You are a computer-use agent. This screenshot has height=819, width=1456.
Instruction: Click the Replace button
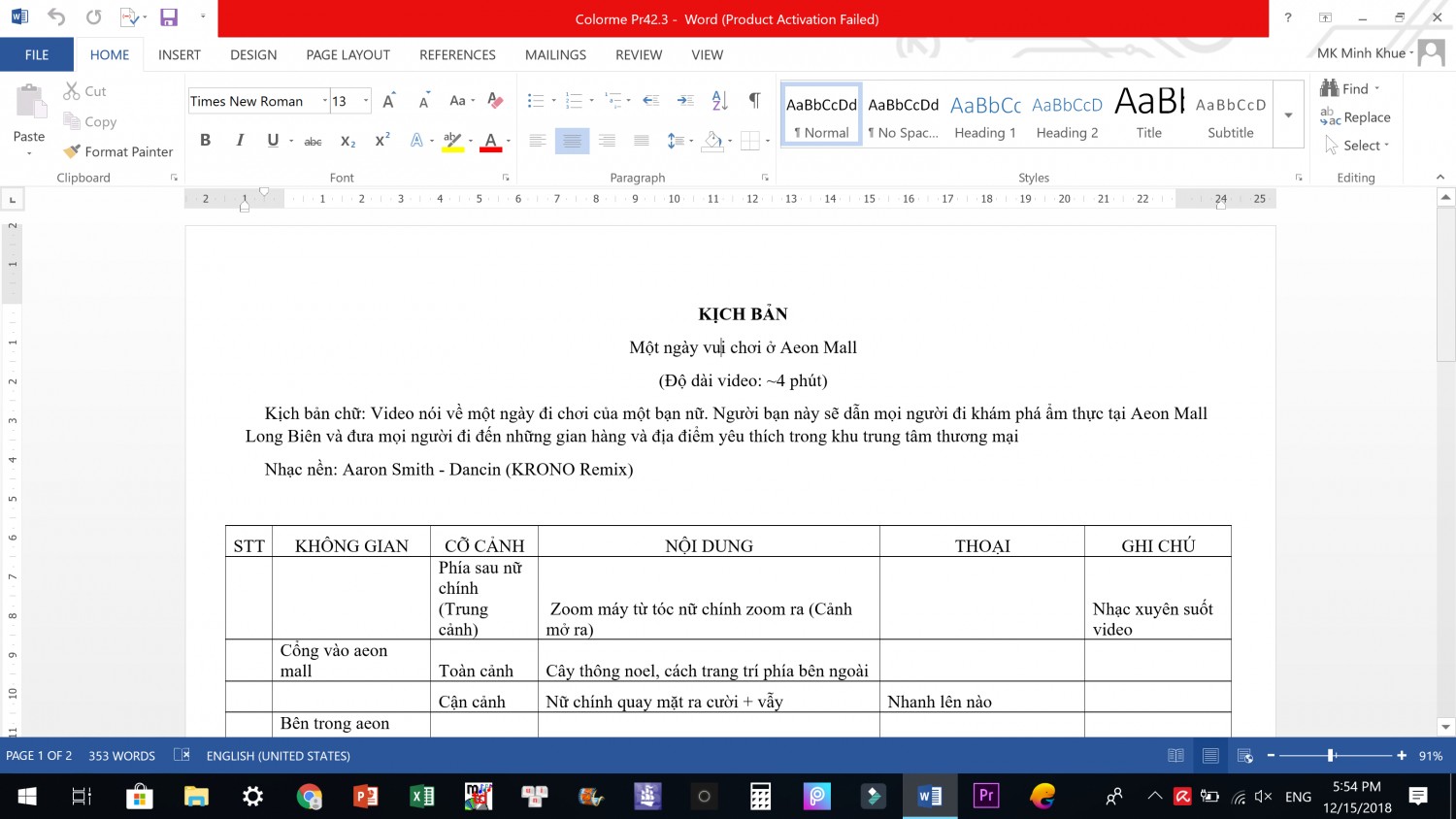(1355, 117)
